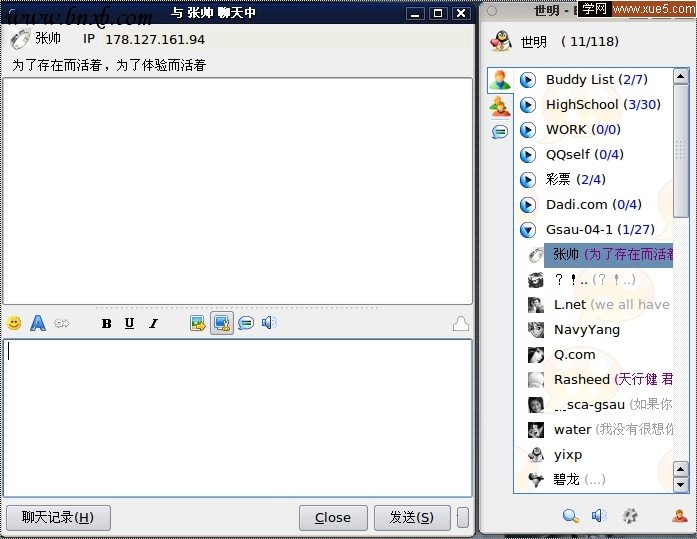
Task: Click the round button in 世明 window title bar
Action: tap(492, 11)
